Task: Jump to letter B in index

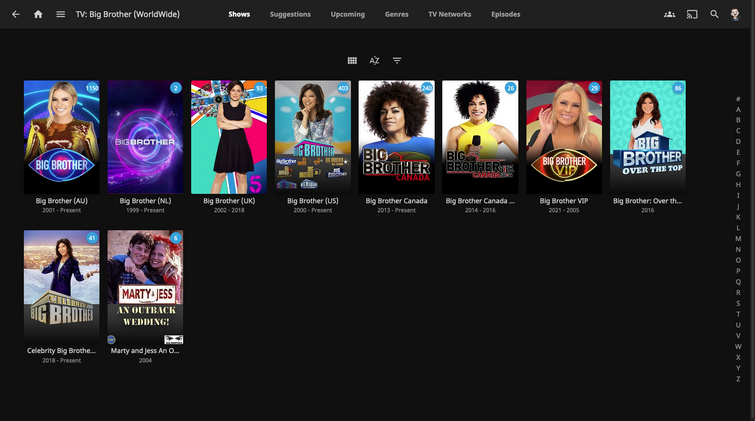Action: pyautogui.click(x=738, y=120)
